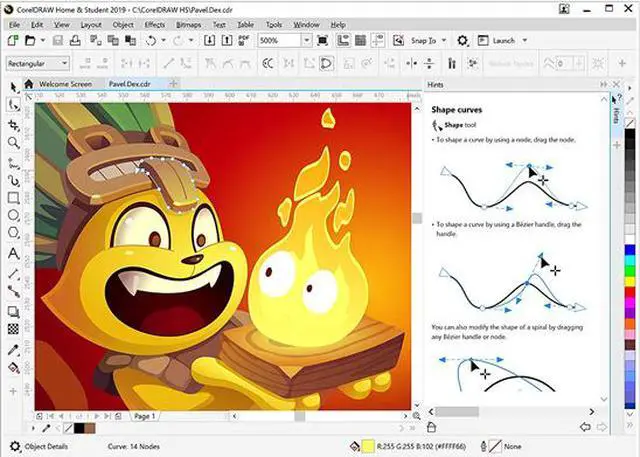Open the zoom level dropdown arrow
640x457 pixels.
click(x=307, y=40)
